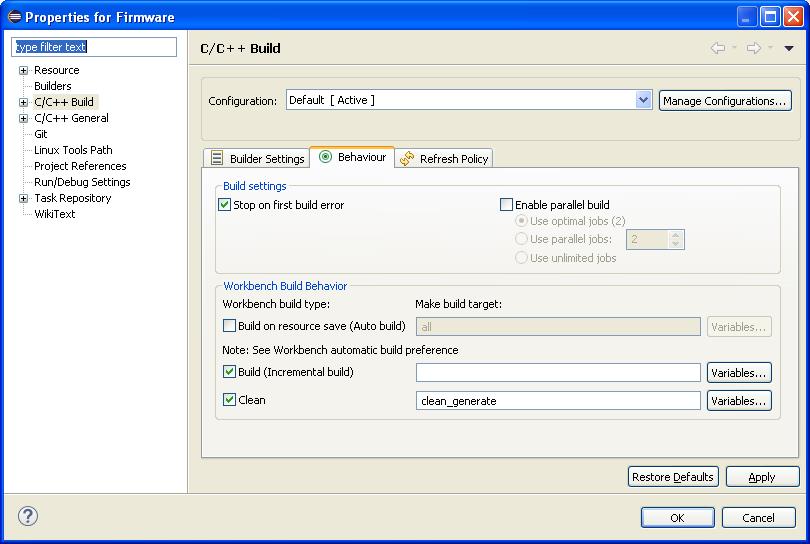Go back with the left navigation arrow
The width and height of the screenshot is (810, 544).
coord(718,48)
